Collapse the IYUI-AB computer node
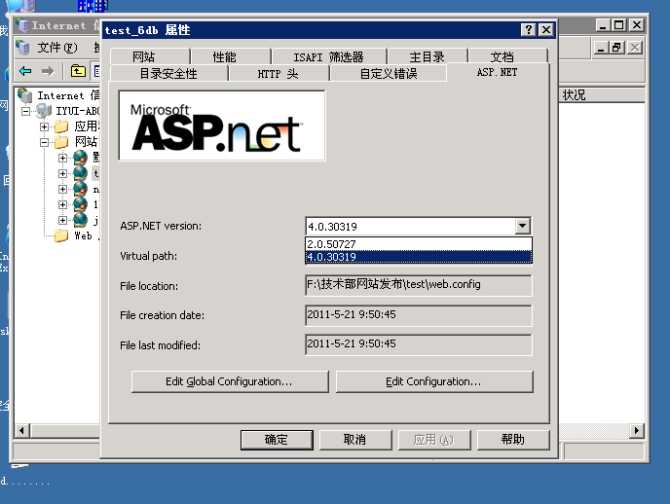Image resolution: width=670 pixels, height=504 pixels. (26, 111)
